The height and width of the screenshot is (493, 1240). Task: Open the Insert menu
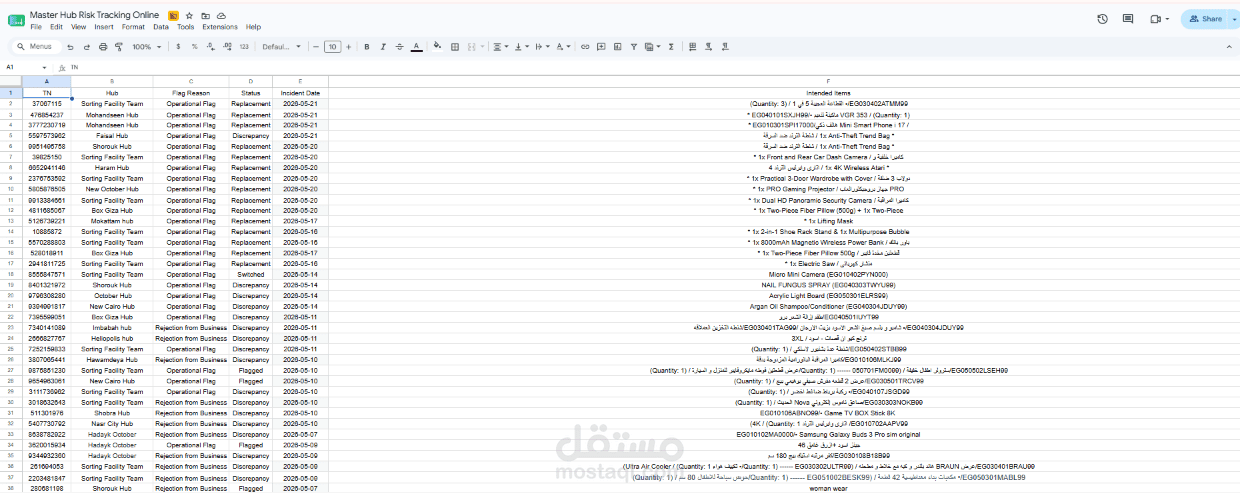point(104,27)
